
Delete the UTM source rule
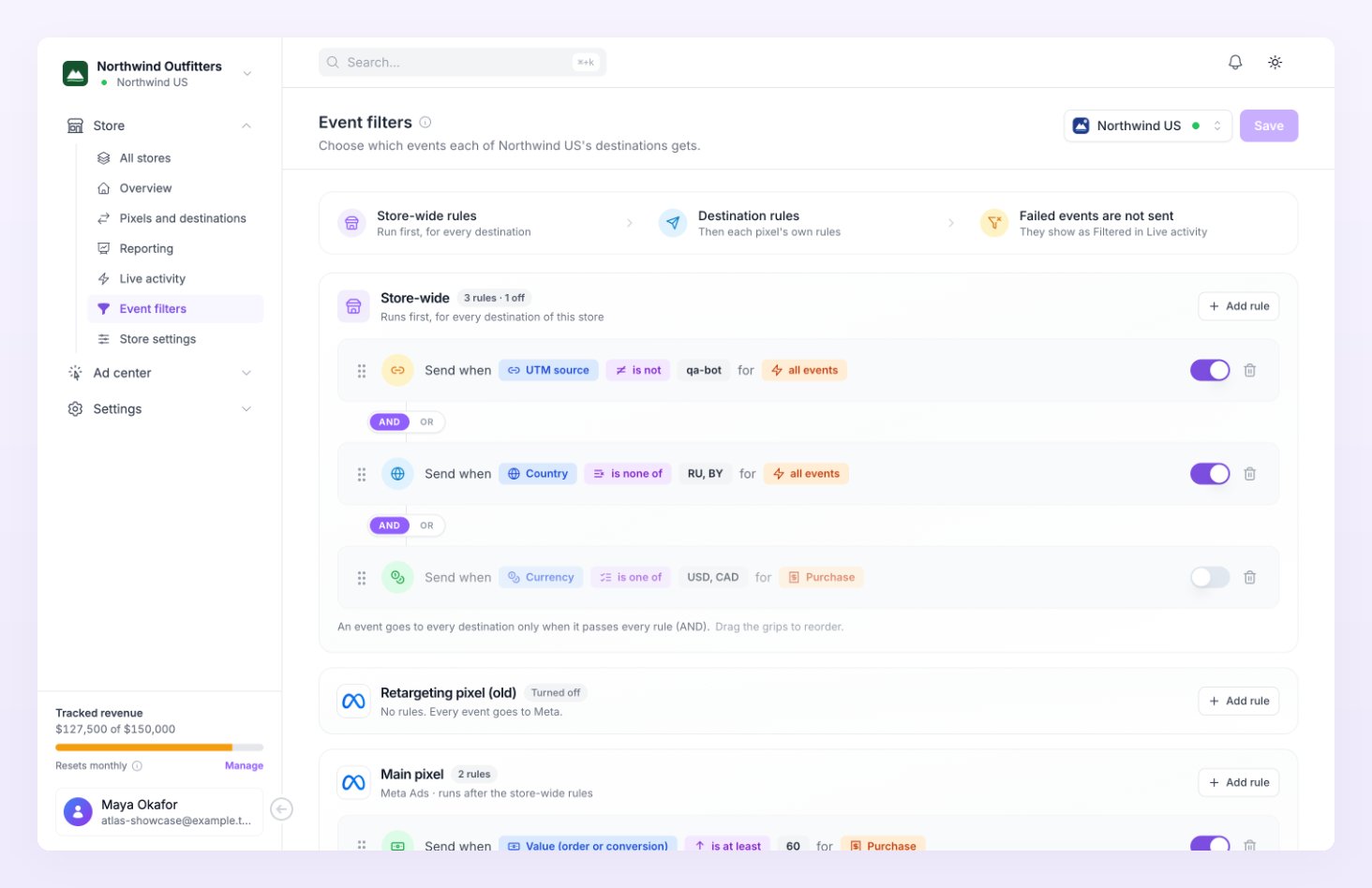coord(1249,370)
